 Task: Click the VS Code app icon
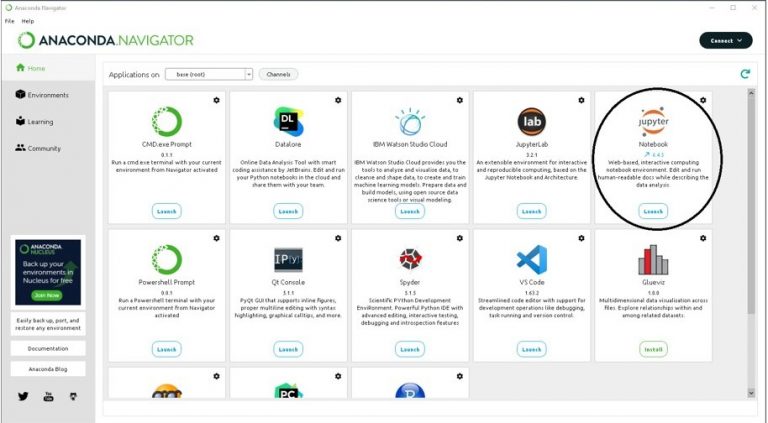tap(531, 260)
